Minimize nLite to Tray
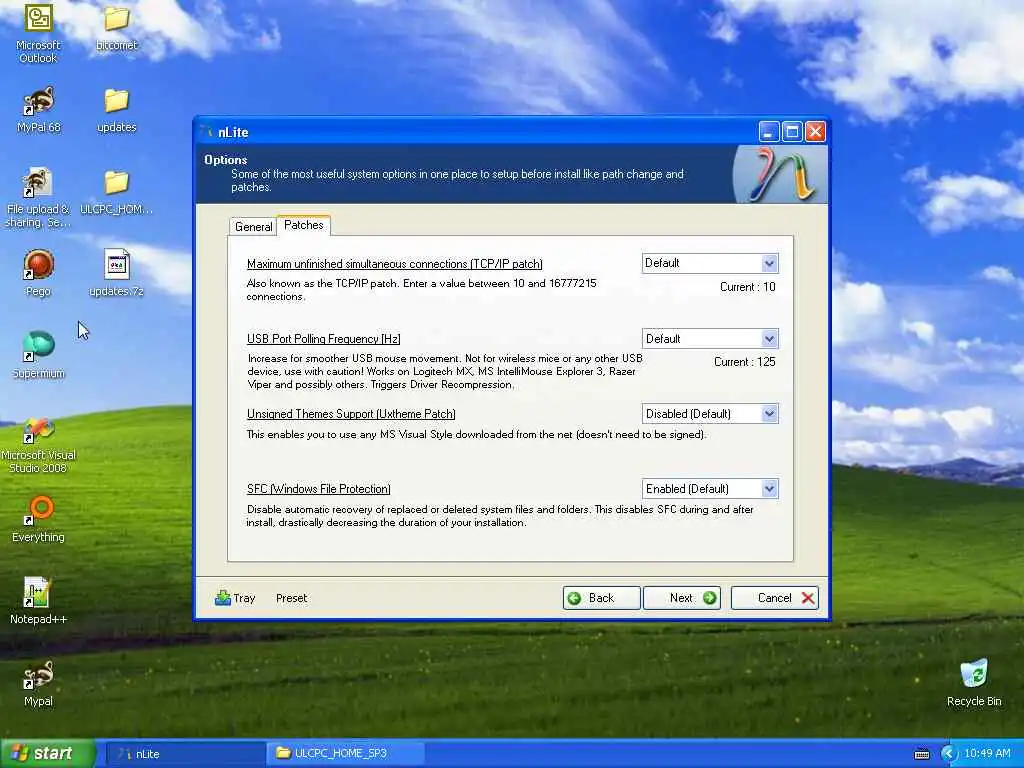Viewport: 1024px width, 768px height. pyautogui.click(x=235, y=598)
